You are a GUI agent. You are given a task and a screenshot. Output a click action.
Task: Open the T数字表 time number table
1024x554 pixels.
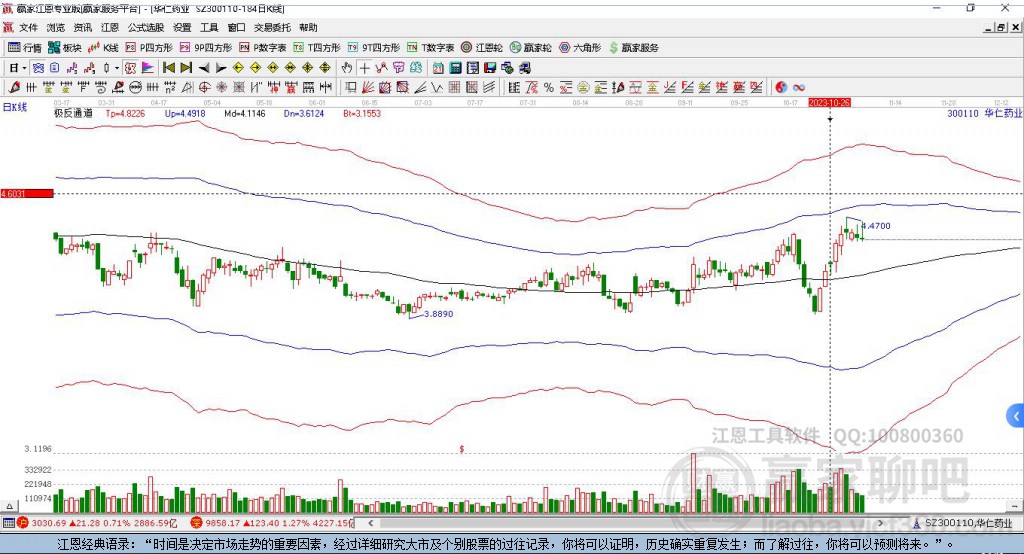[430, 48]
